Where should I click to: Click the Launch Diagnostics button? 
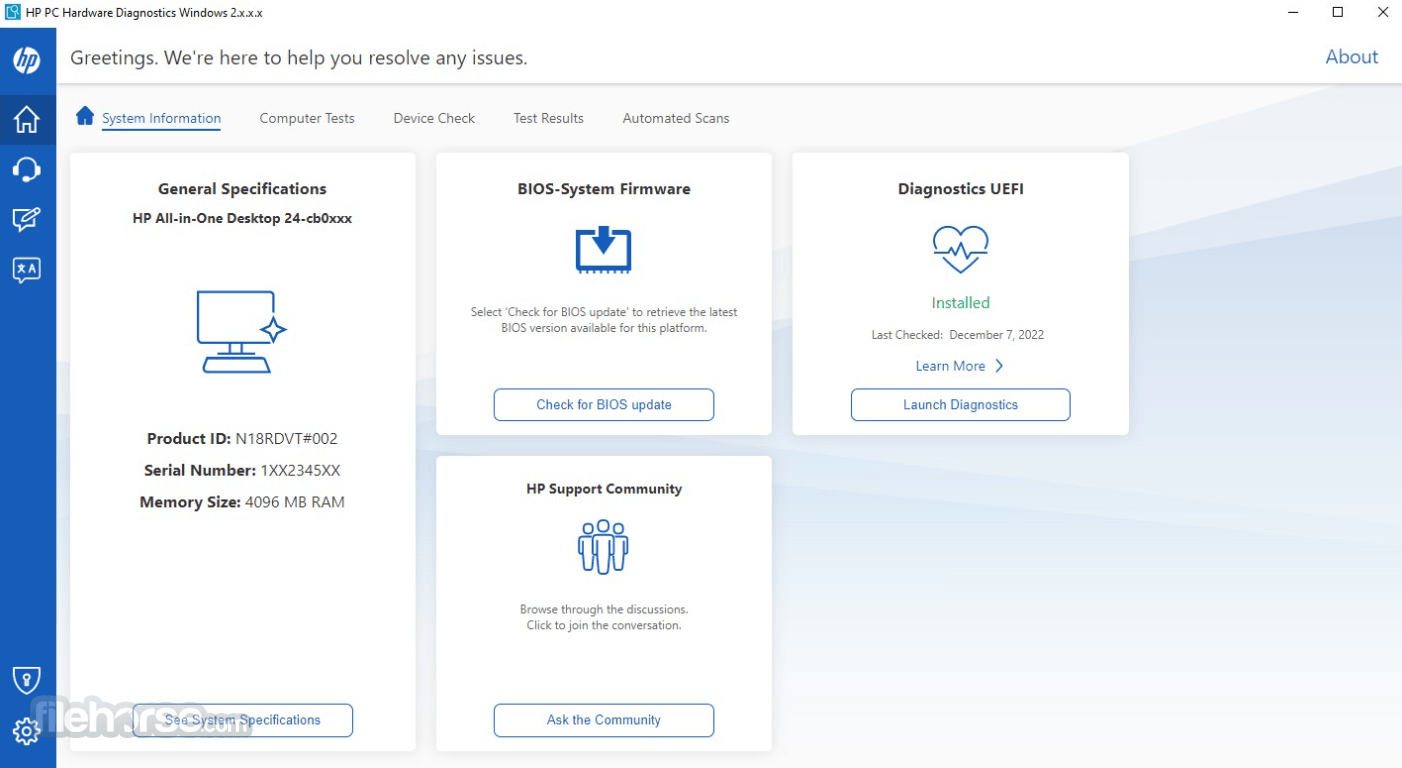tap(960, 405)
